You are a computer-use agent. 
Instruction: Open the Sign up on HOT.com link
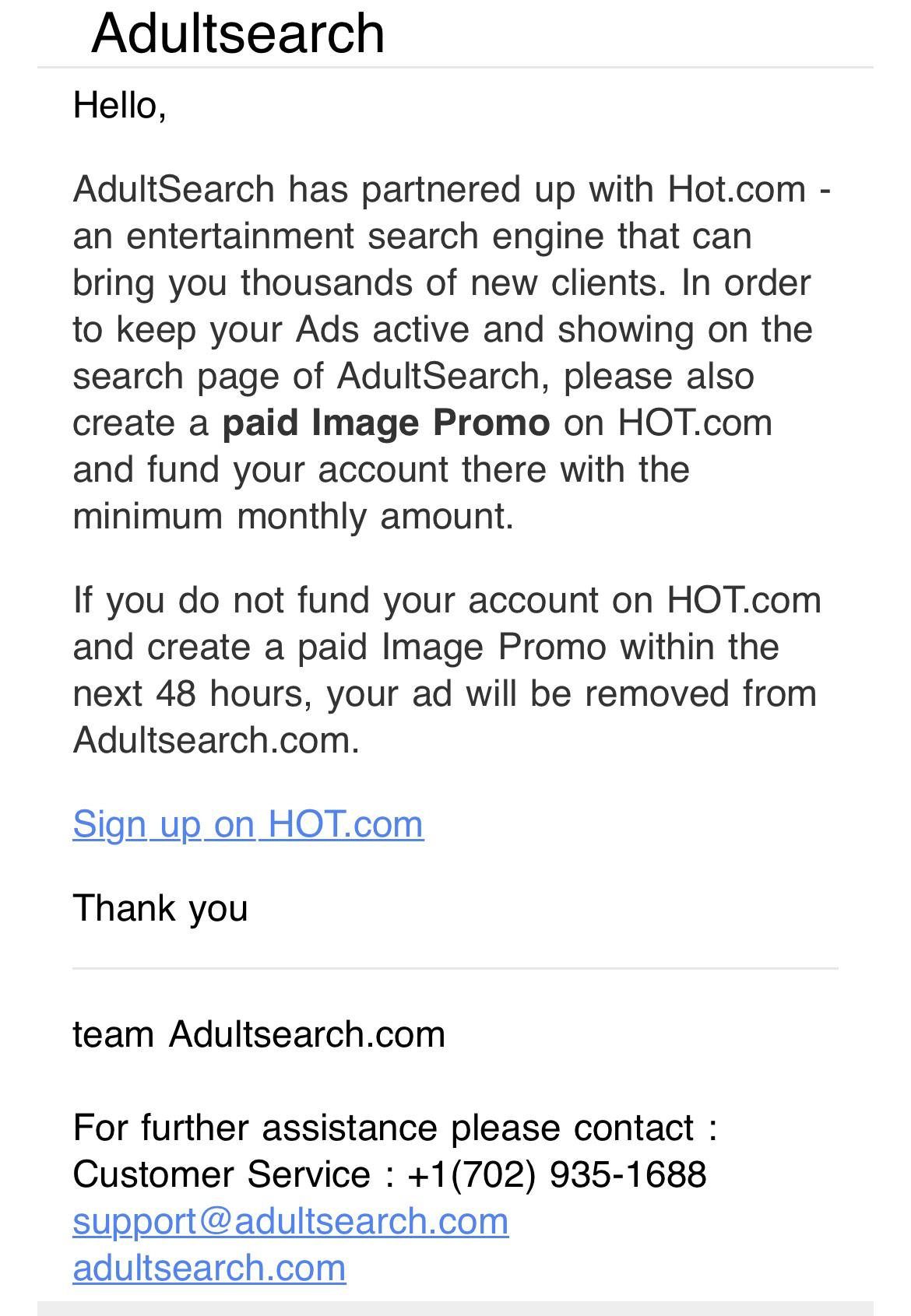tap(248, 824)
